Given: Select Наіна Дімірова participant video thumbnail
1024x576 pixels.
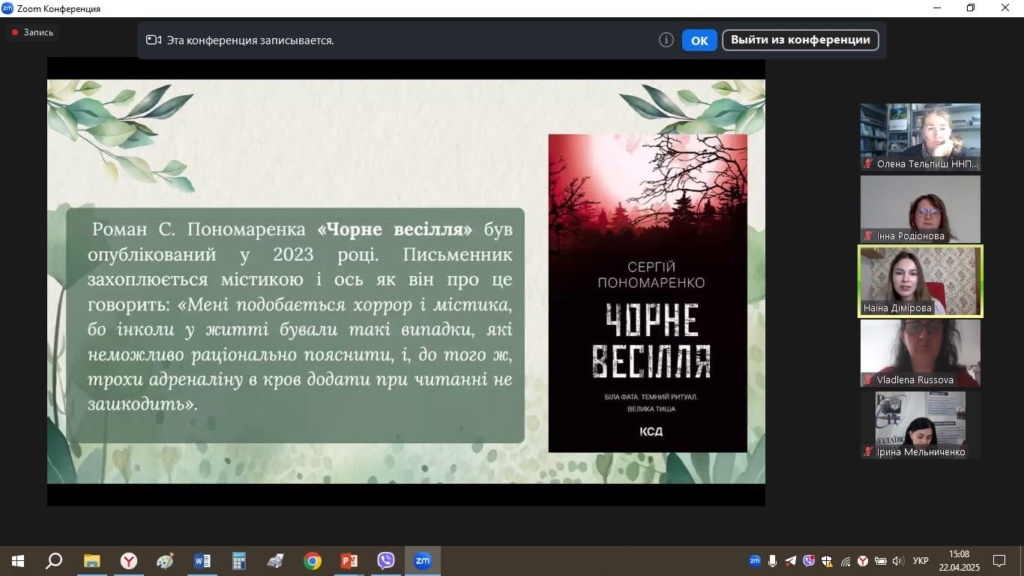Looking at the screenshot, I should [x=920, y=281].
